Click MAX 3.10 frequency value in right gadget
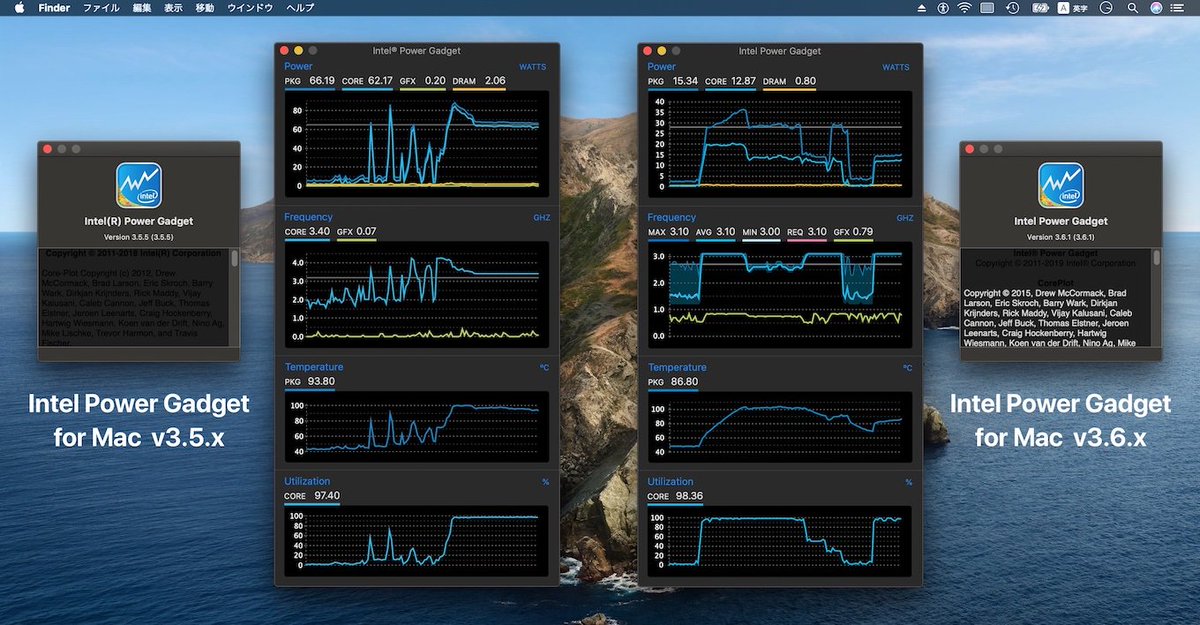Viewport: 1200px width, 625px height. point(667,232)
